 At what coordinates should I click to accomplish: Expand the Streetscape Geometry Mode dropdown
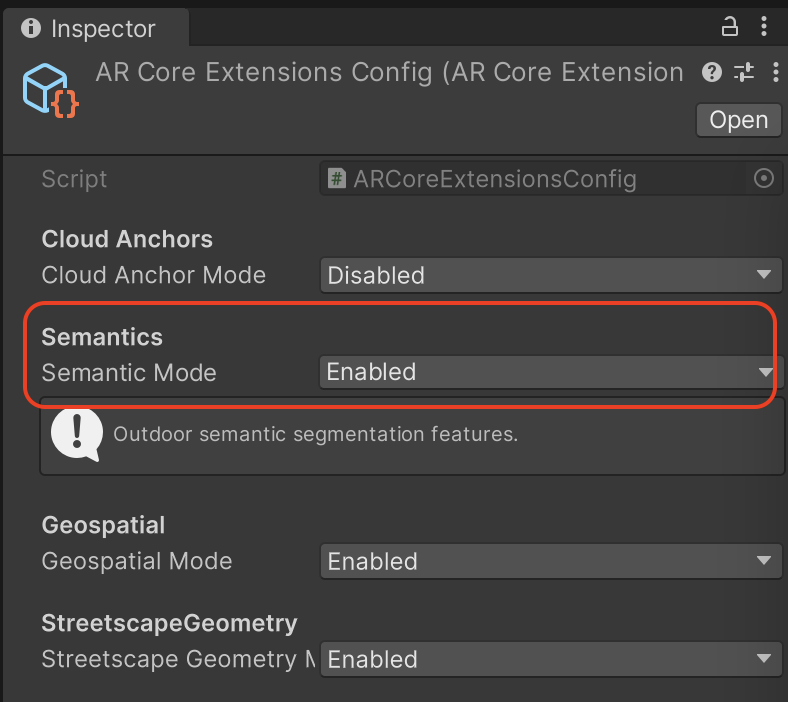(x=550, y=659)
